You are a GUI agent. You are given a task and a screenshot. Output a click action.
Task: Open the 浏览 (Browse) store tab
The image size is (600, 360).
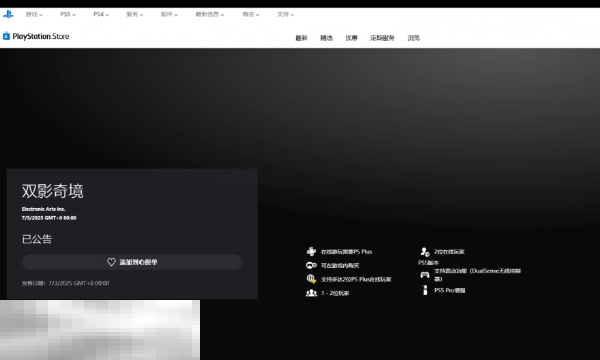[x=414, y=38]
